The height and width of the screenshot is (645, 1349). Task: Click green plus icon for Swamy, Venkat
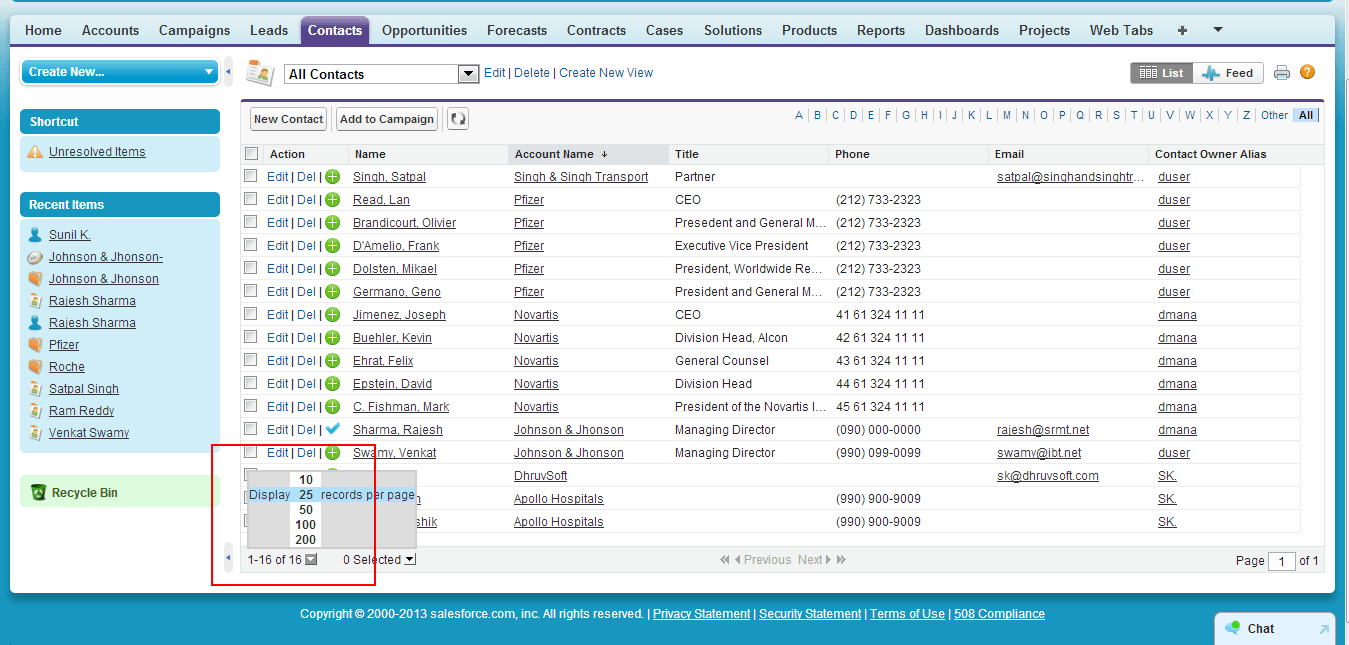click(333, 453)
